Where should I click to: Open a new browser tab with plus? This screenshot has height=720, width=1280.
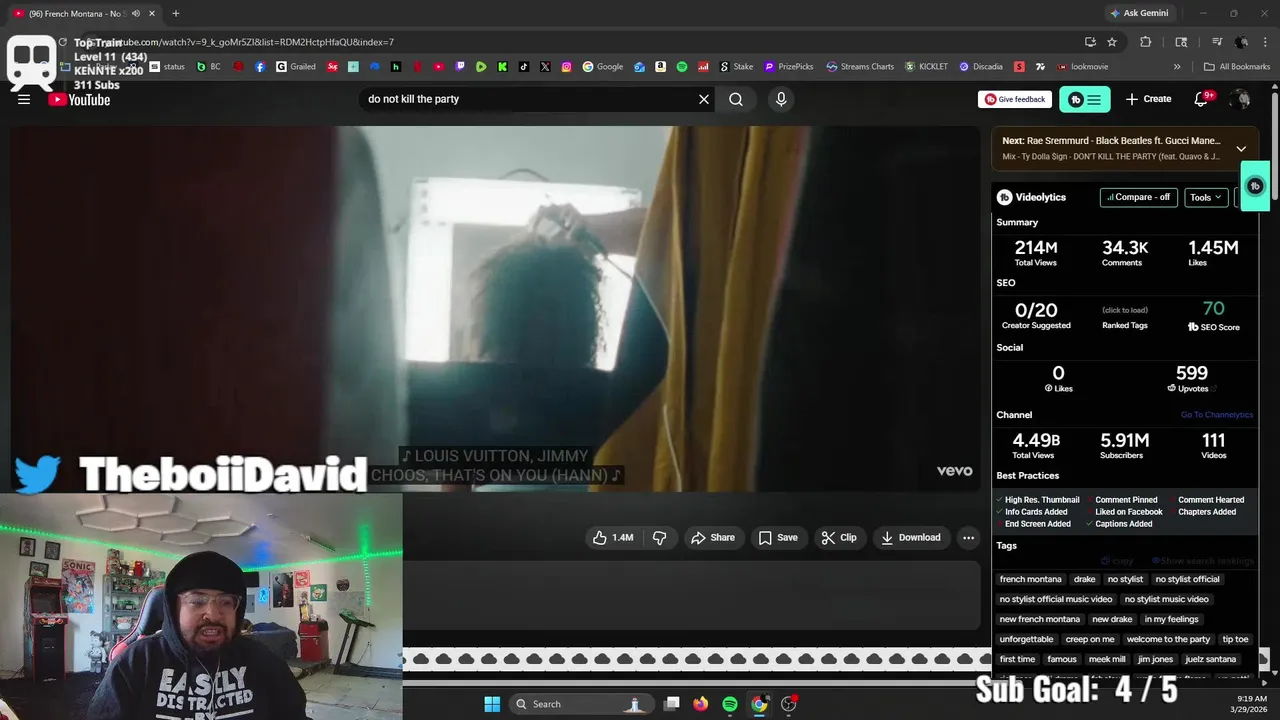coord(176,13)
